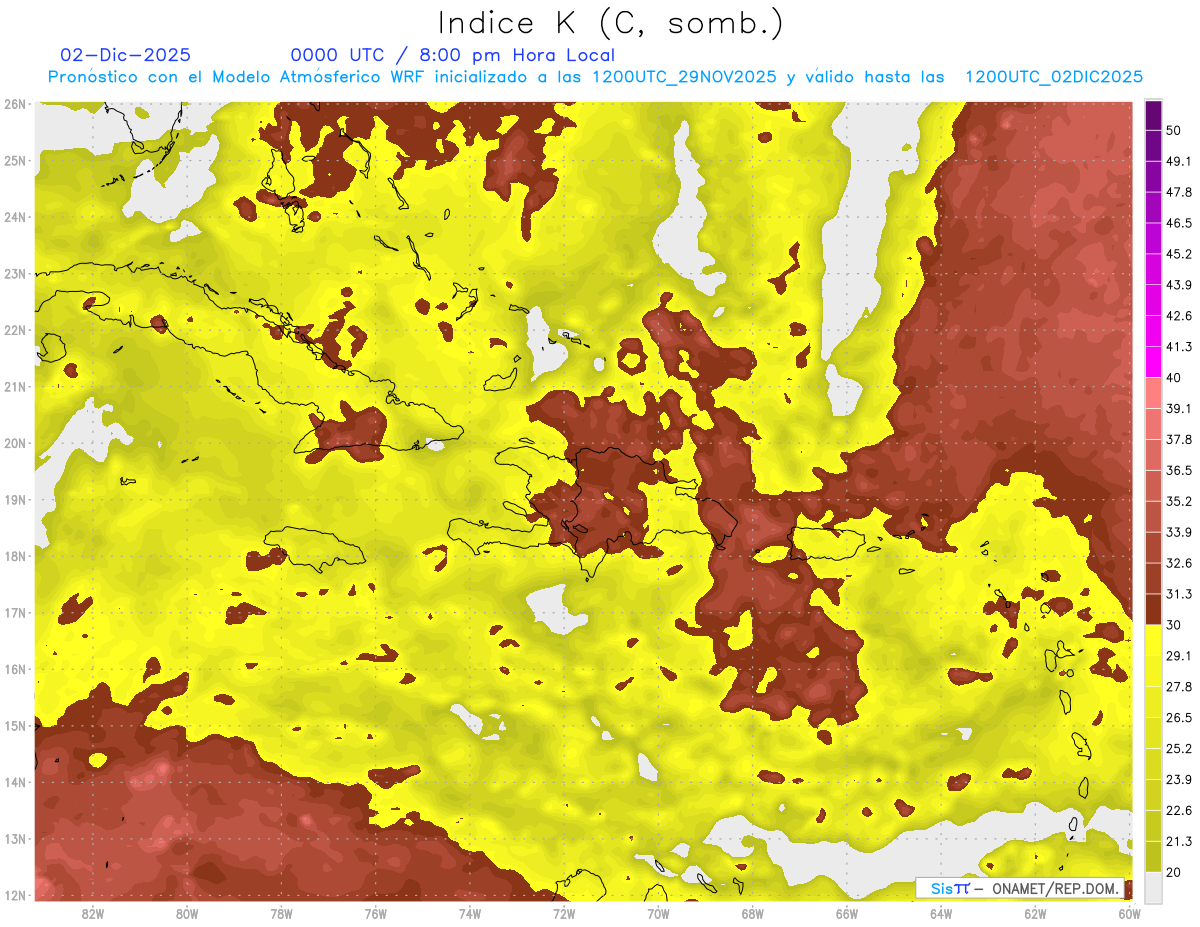The image size is (1200, 927).
Task: Click the colorbar label "39.1"
Action: point(1179,408)
